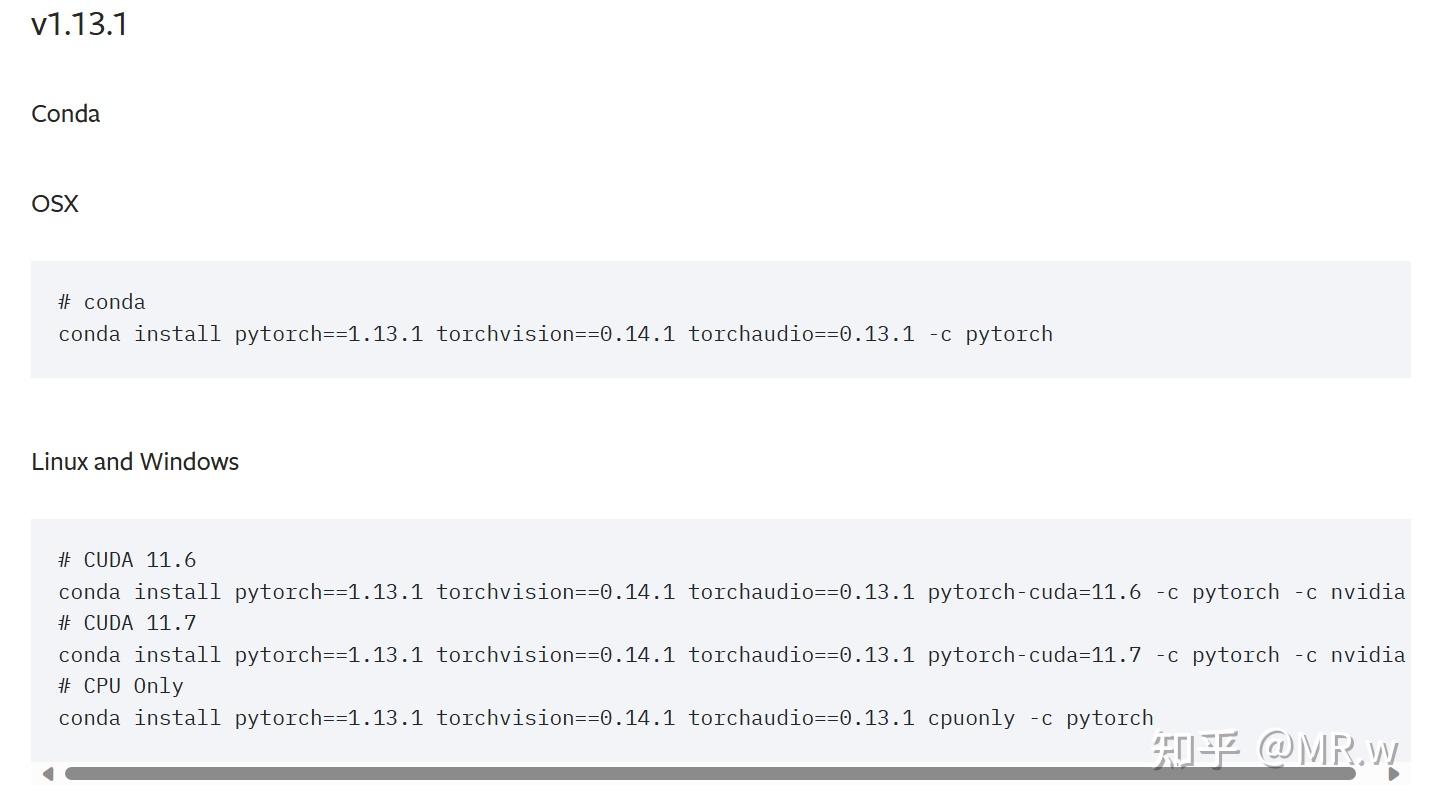Click the OSX conda install command line

point(555,334)
